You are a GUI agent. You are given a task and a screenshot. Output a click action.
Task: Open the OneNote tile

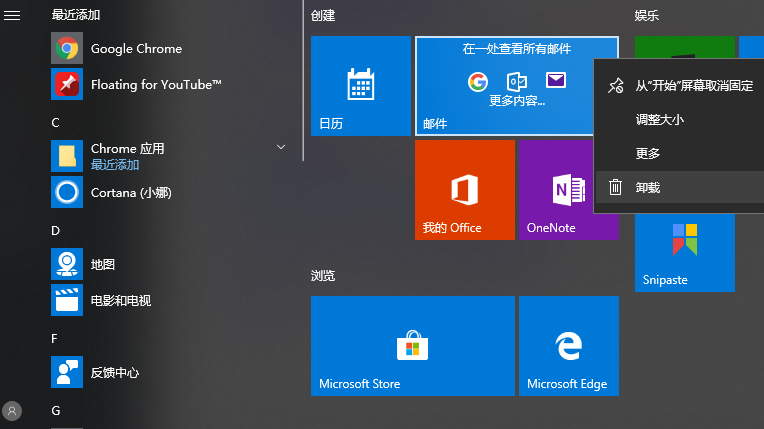point(556,190)
